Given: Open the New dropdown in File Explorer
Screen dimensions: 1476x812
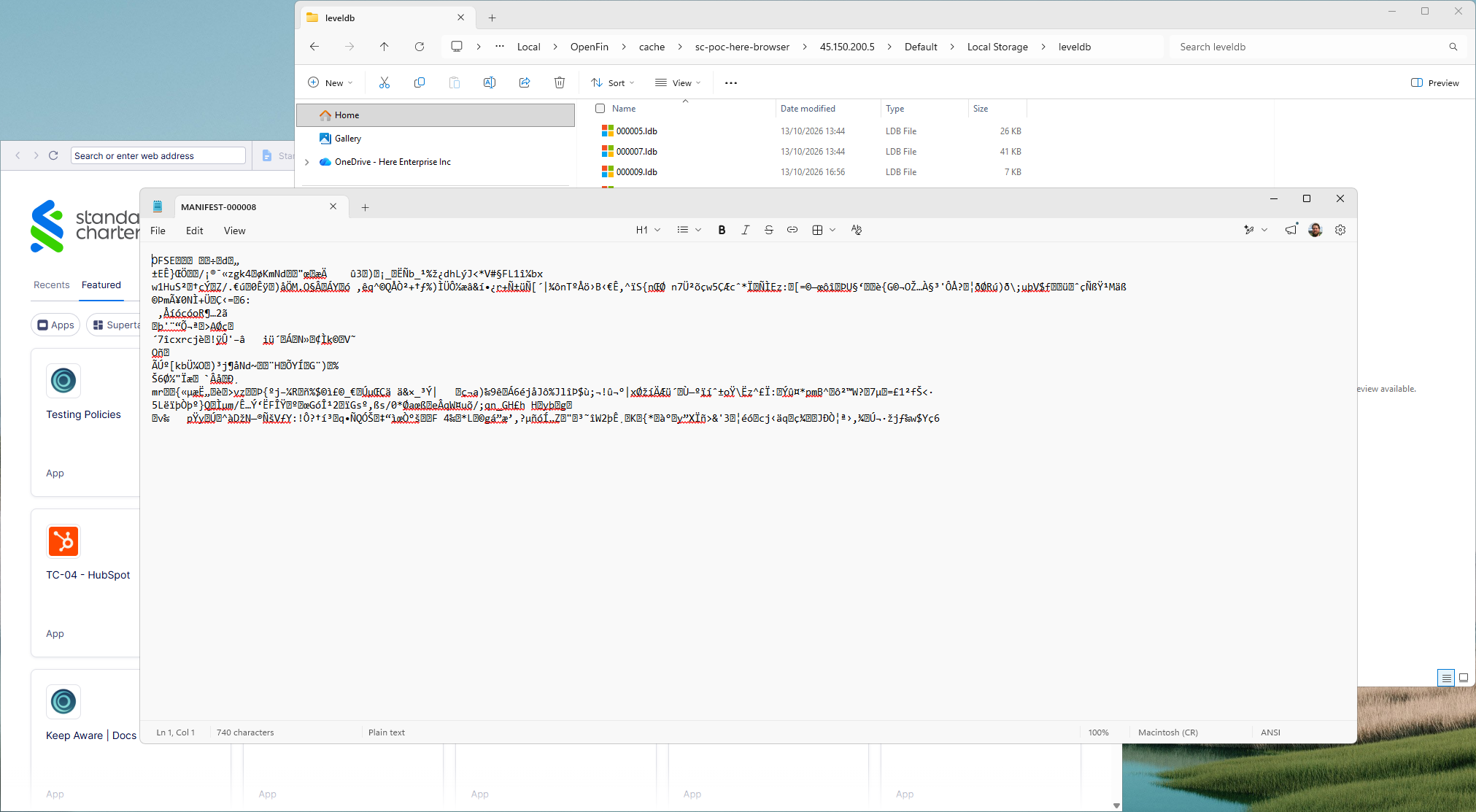Looking at the screenshot, I should tap(331, 82).
